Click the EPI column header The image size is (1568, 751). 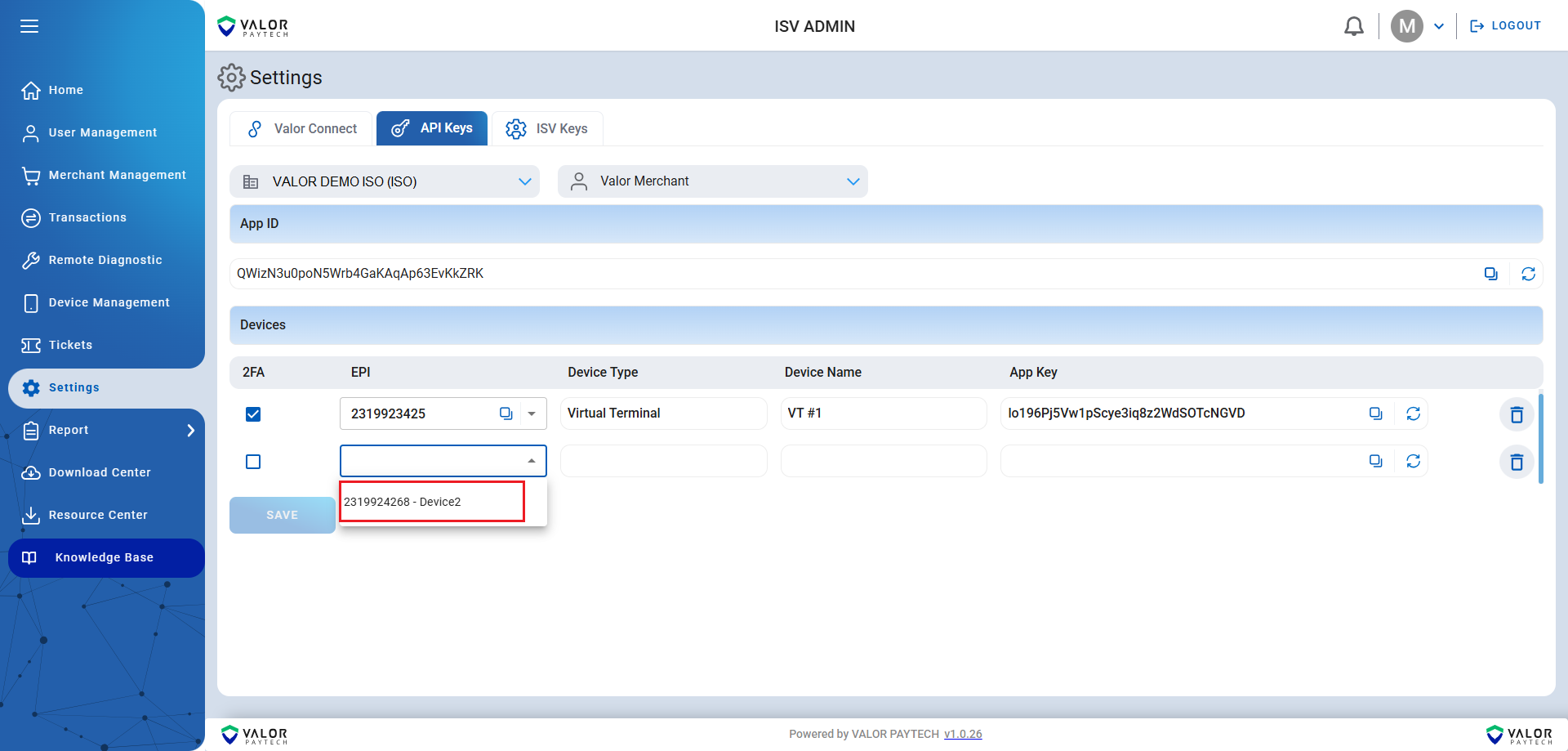[360, 373]
